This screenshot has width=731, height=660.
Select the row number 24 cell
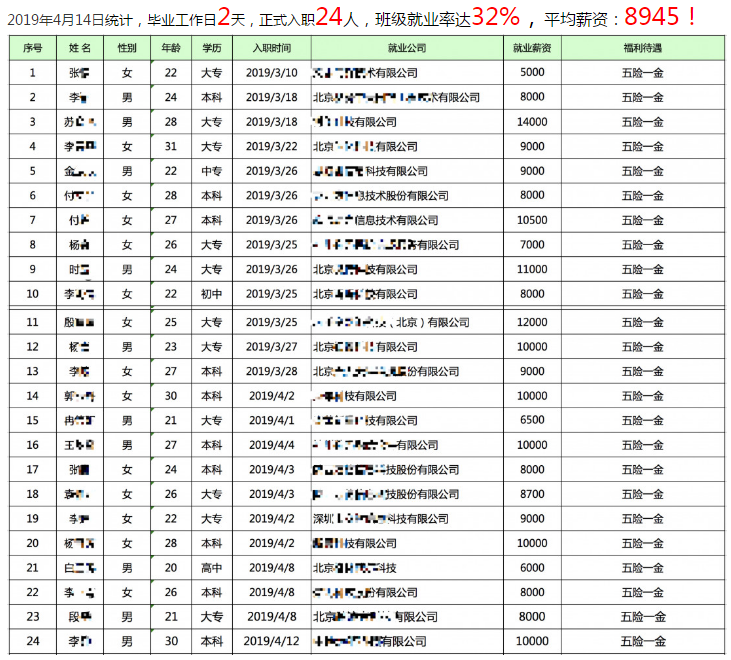tap(32, 641)
